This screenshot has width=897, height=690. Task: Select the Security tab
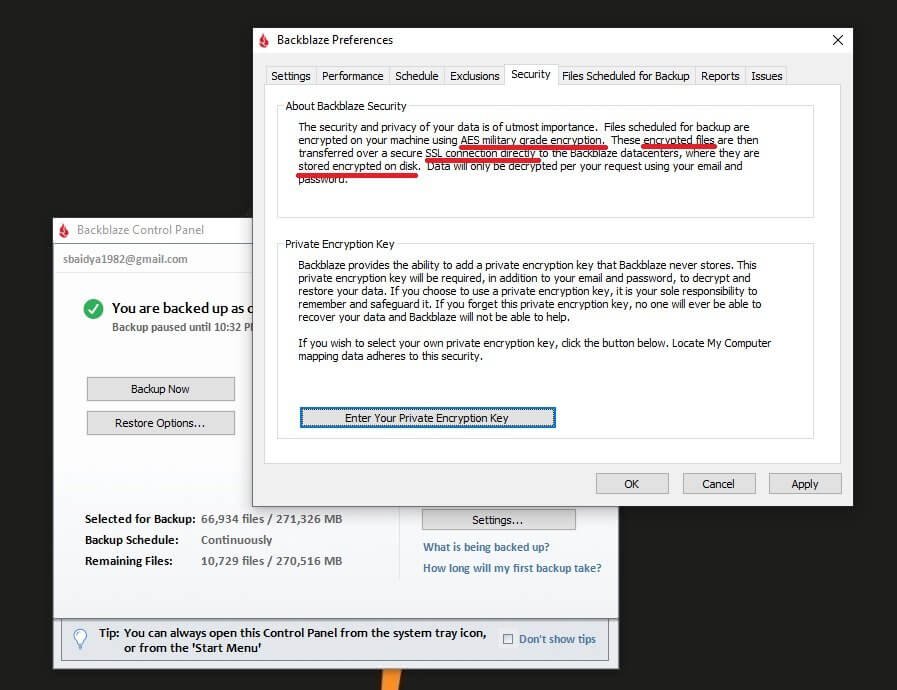531,74
